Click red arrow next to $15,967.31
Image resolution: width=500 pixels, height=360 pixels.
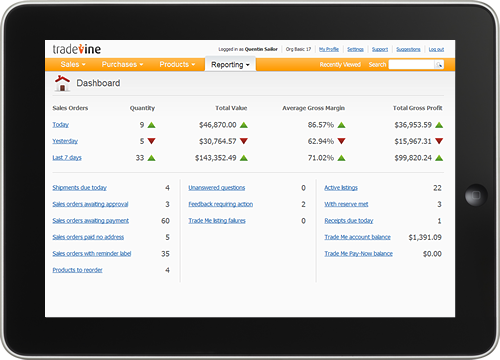point(439,141)
